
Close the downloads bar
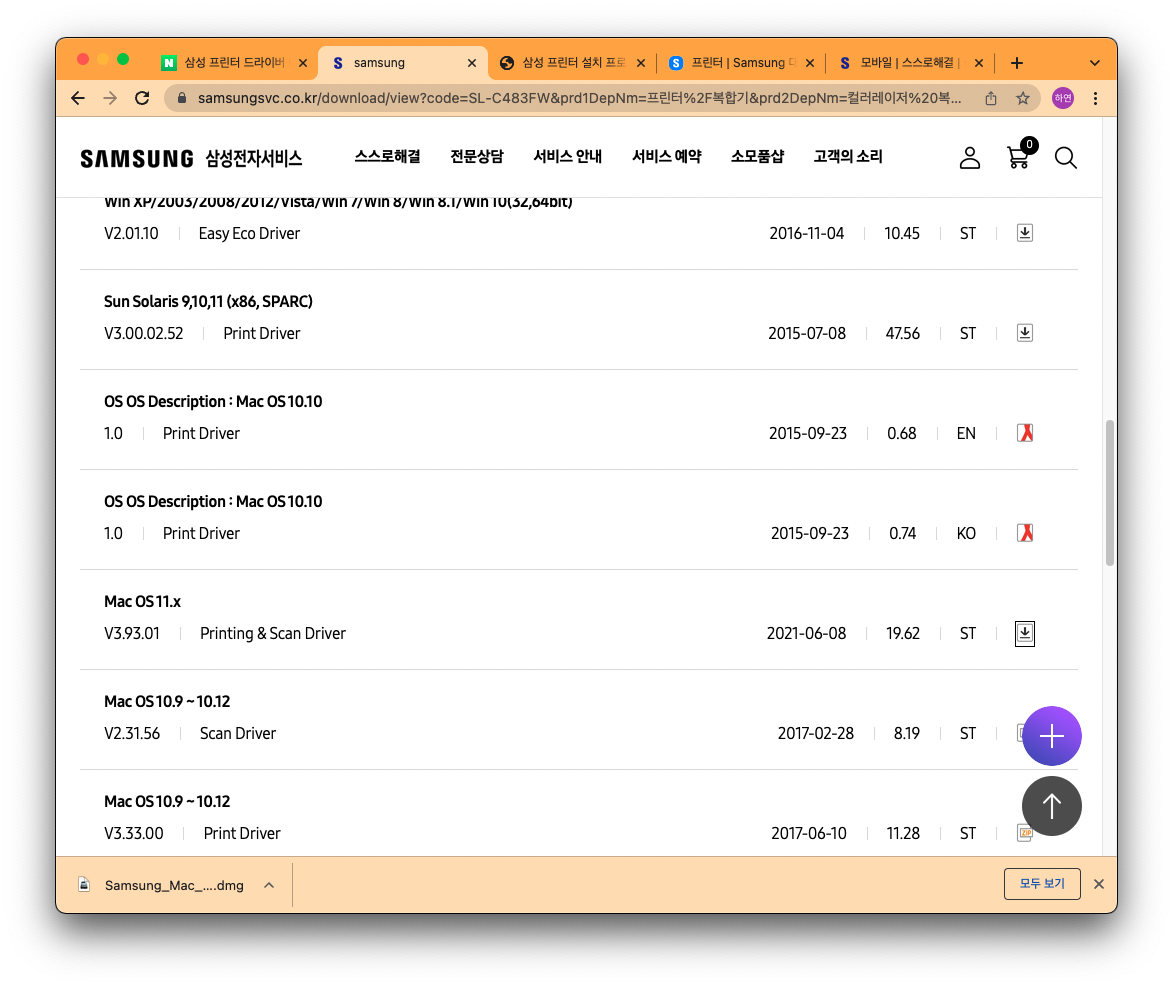coord(1098,884)
